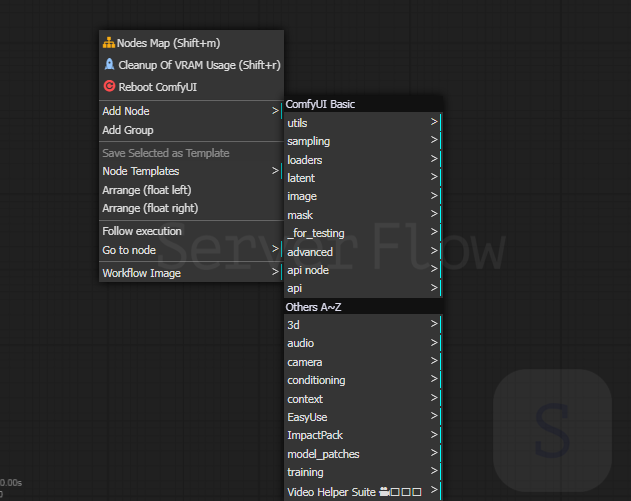
Task: Click the Others A~Z section header
Action: click(x=363, y=307)
